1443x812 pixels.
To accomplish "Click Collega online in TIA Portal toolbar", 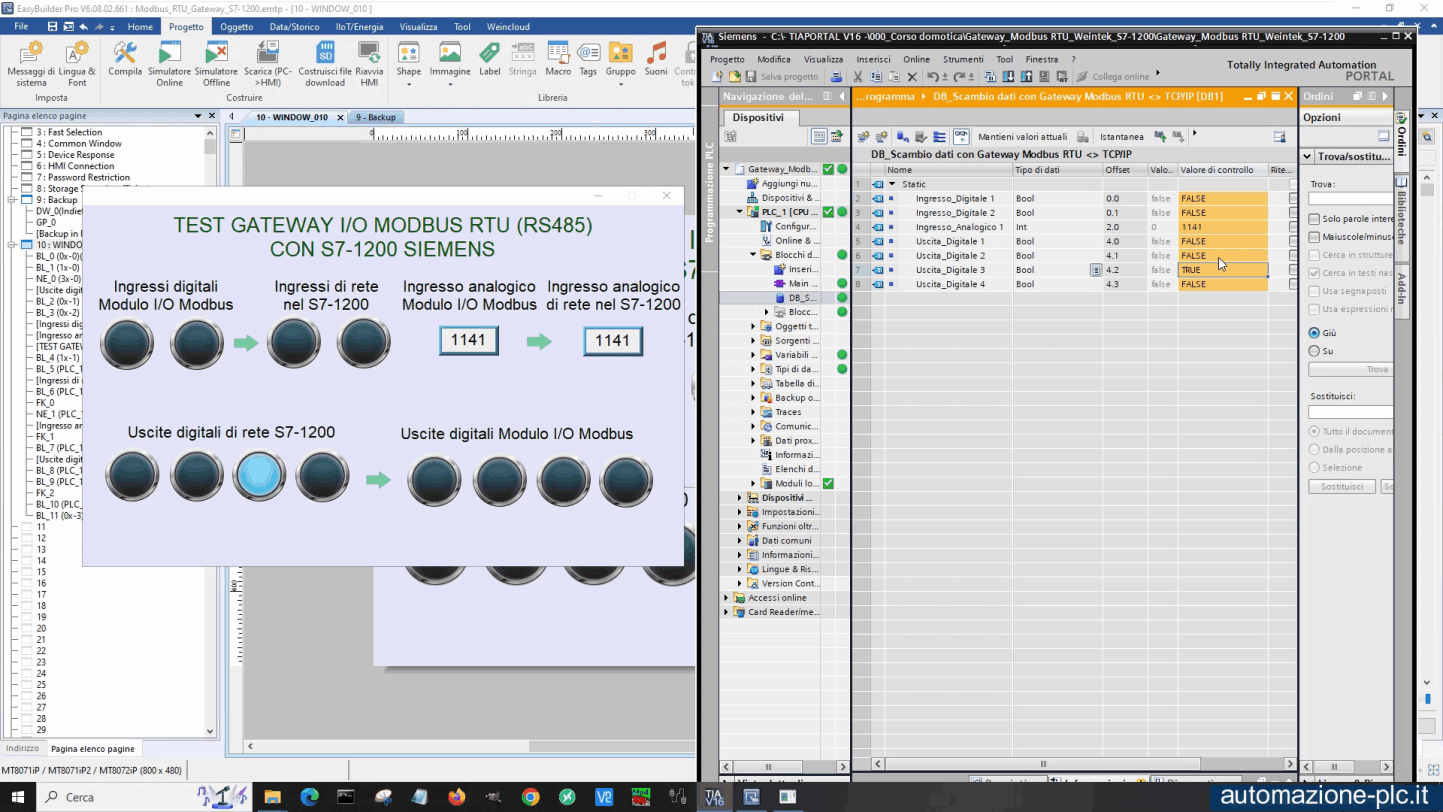I will 1112,77.
